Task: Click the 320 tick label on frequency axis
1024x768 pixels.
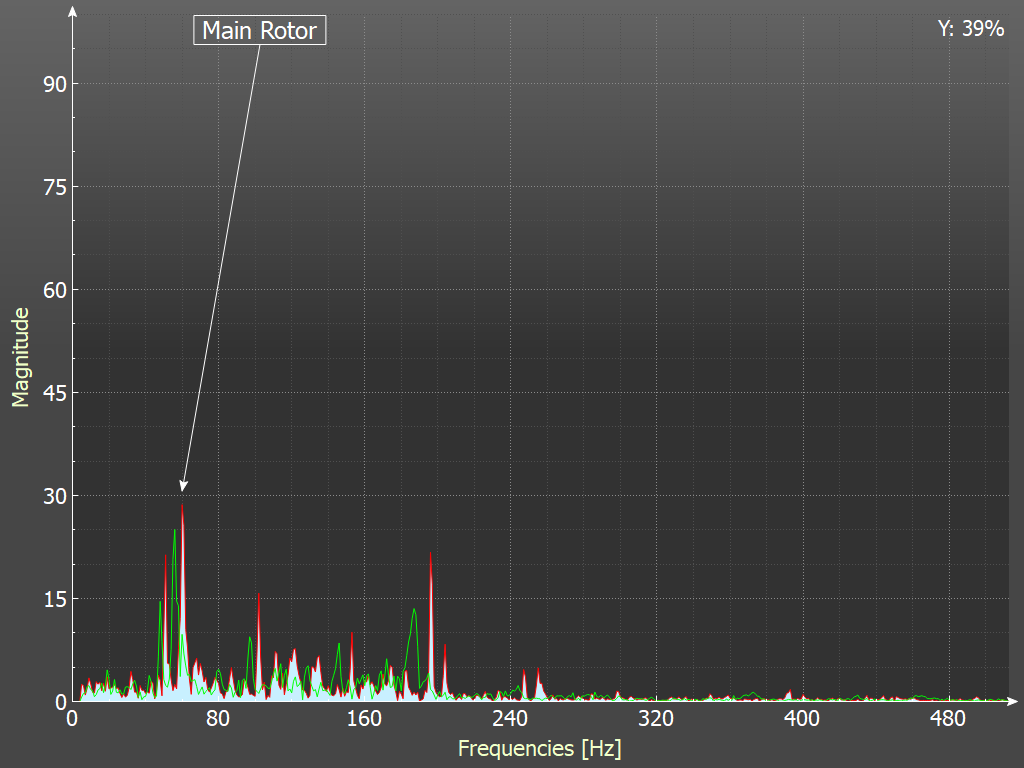Action: click(x=656, y=719)
